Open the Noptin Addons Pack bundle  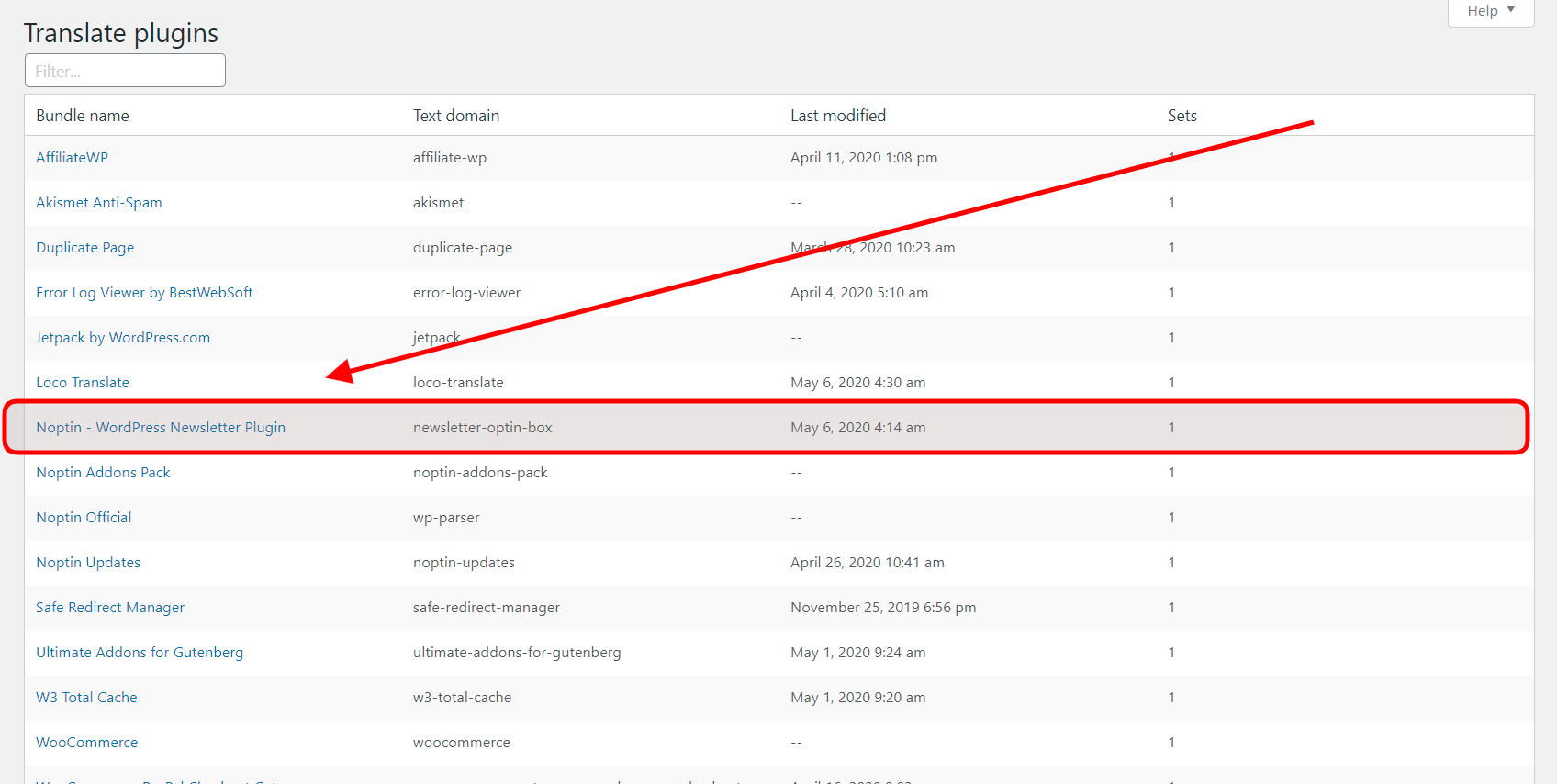click(103, 473)
